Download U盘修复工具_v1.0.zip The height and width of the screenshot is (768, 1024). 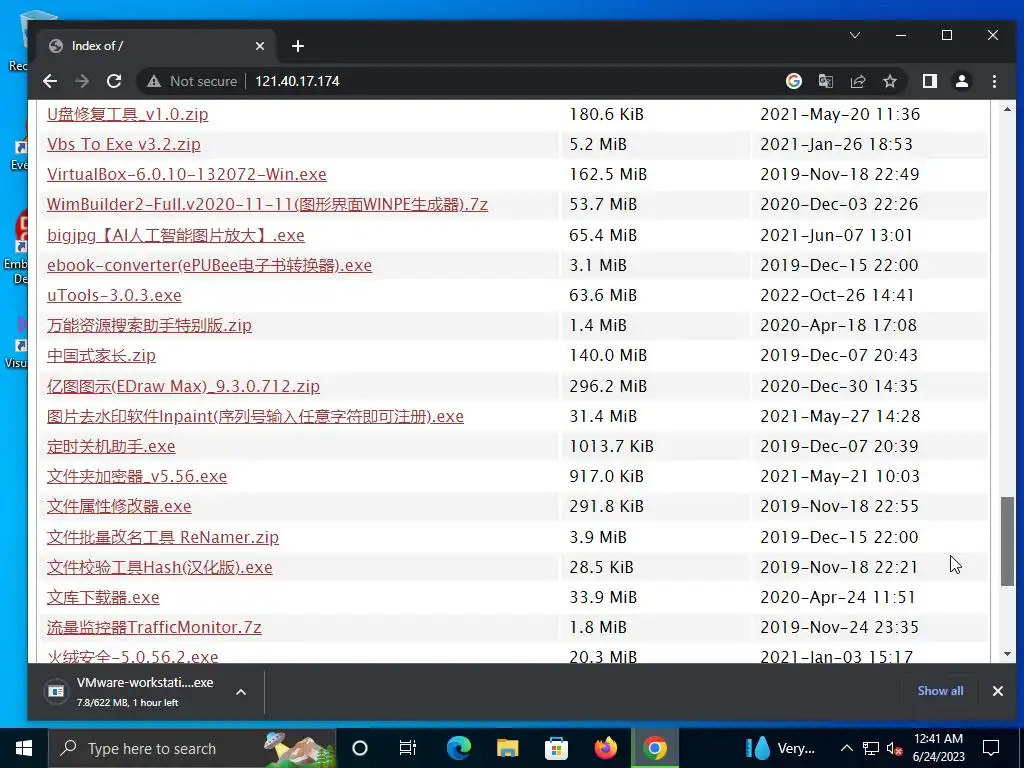(x=127, y=114)
